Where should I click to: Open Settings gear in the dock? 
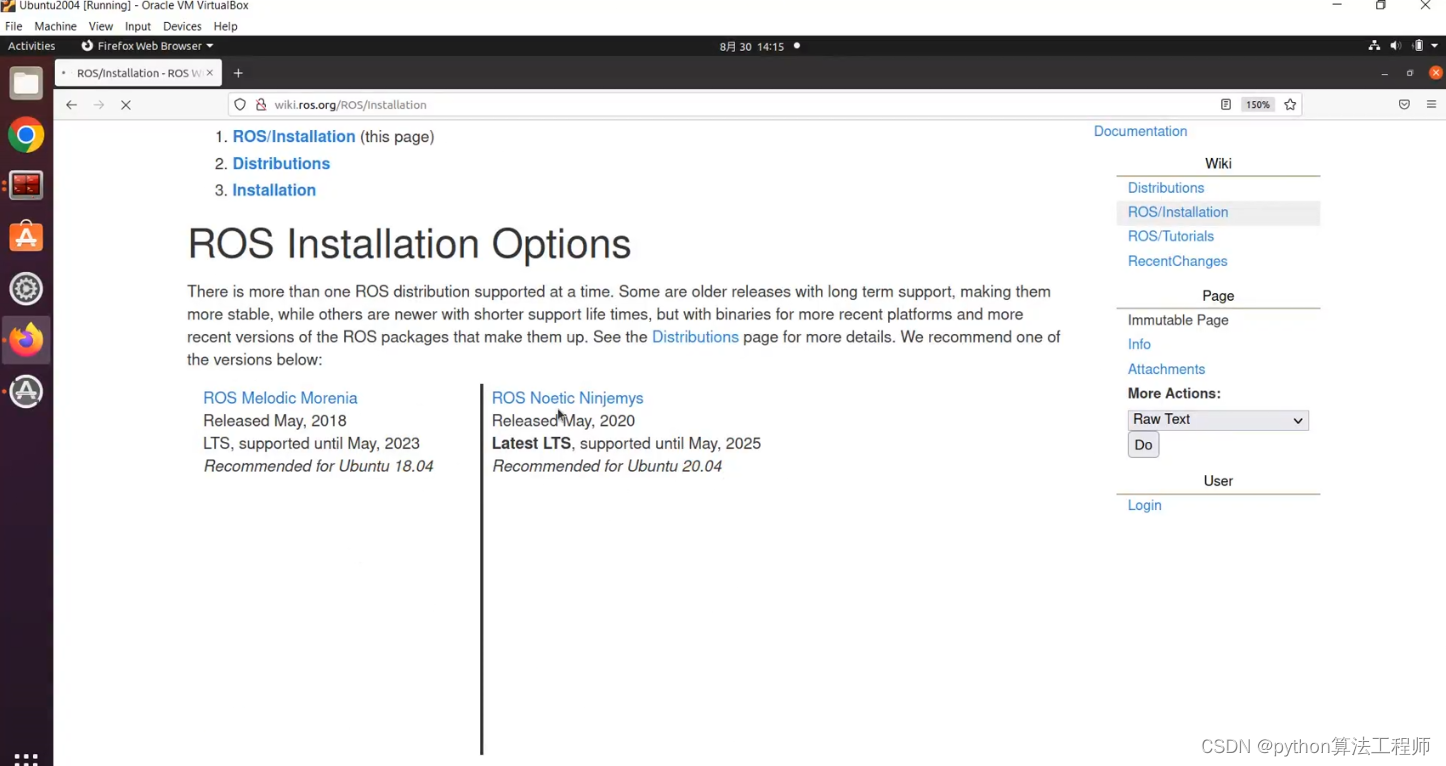tap(26, 289)
